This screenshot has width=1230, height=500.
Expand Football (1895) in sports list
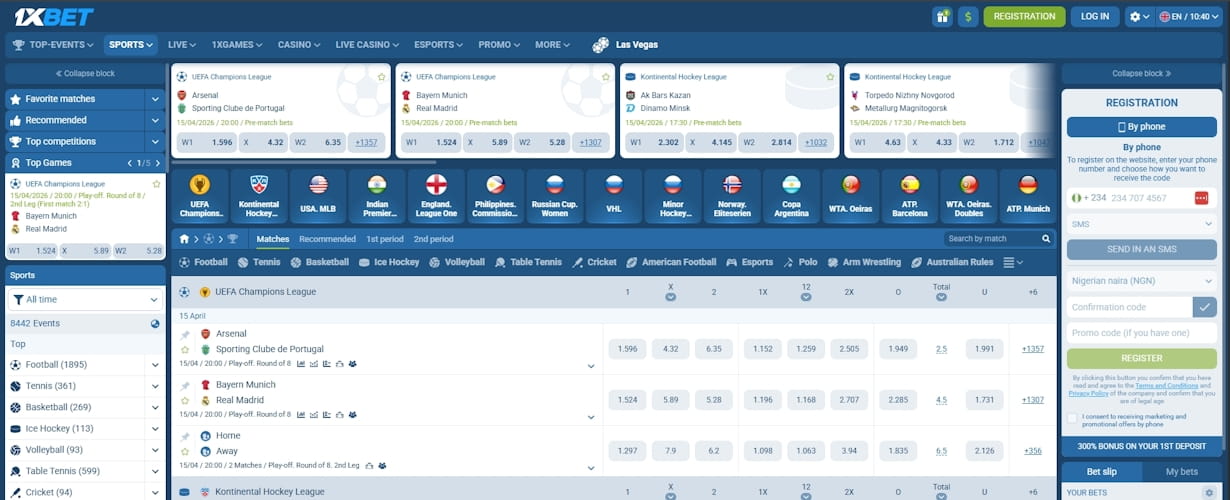[x=155, y=365]
